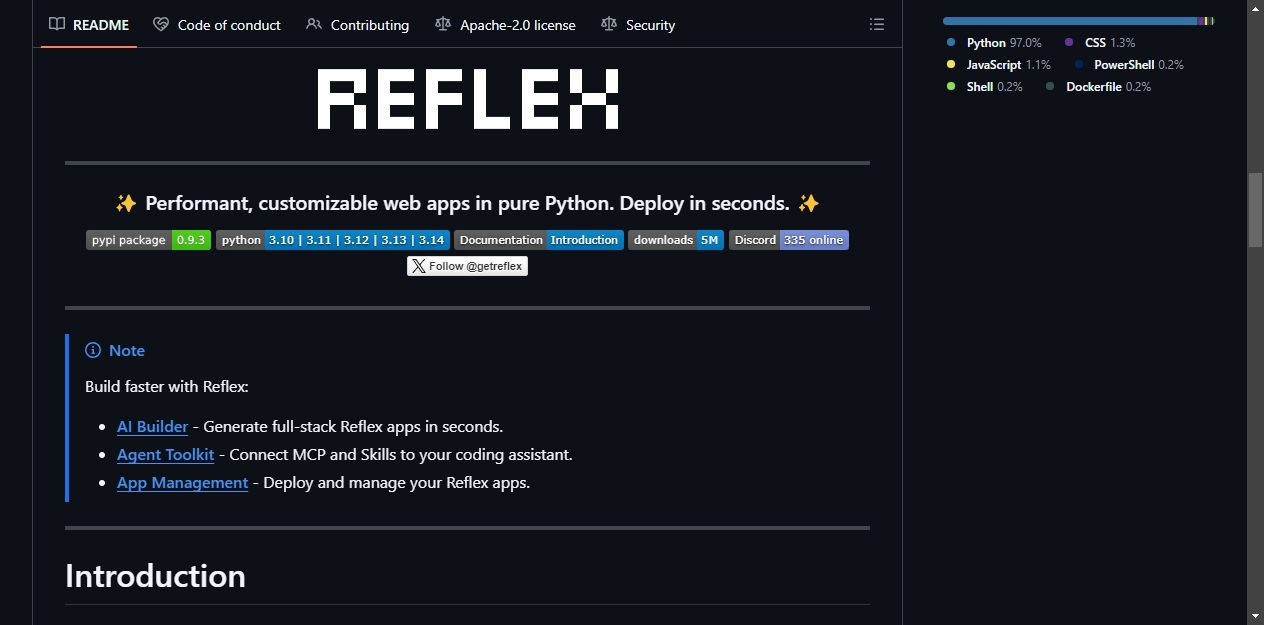Click the Contributing people icon
Image resolution: width=1264 pixels, height=625 pixels.
click(x=314, y=25)
